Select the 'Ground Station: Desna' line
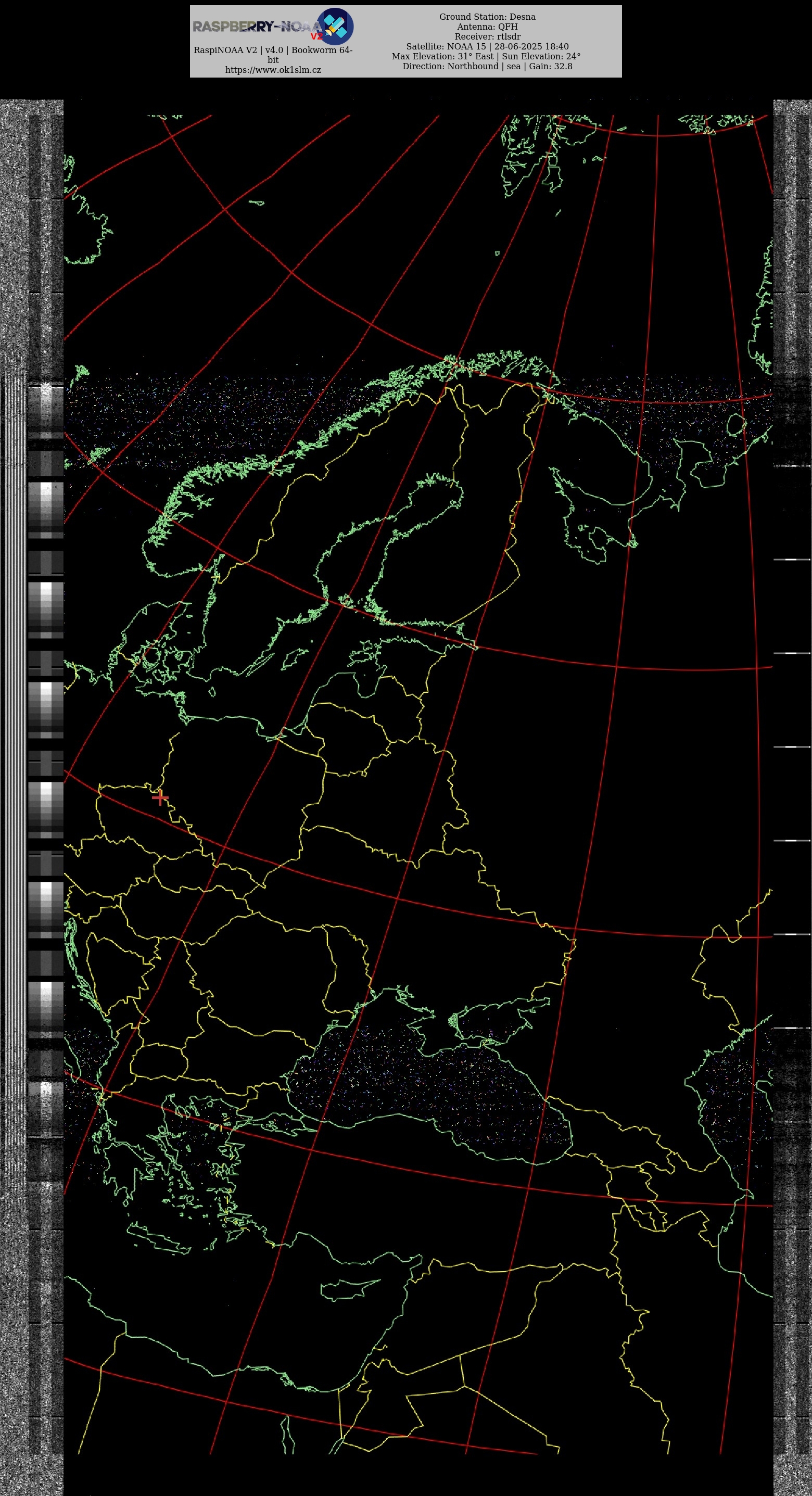 point(487,17)
